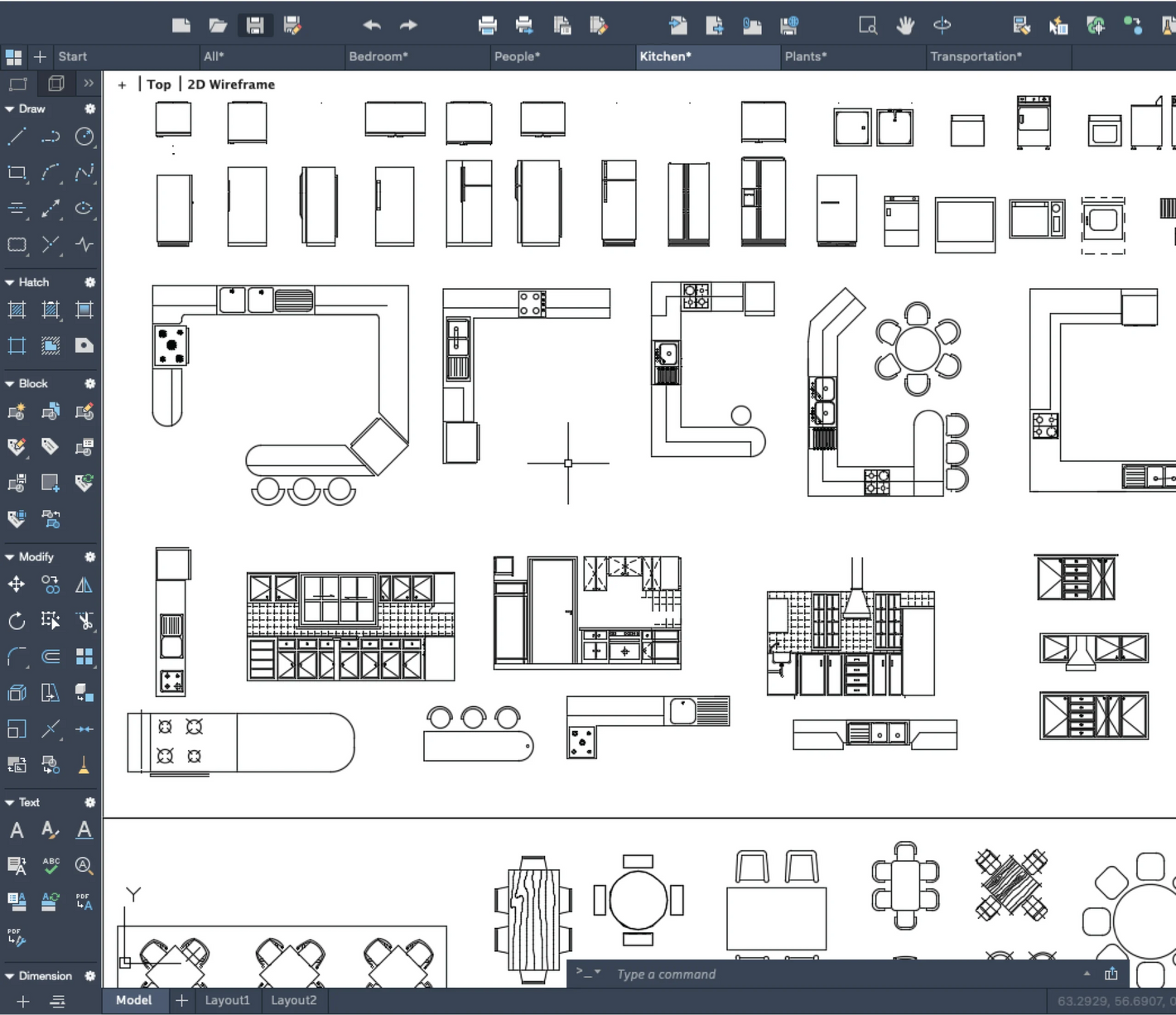The height and width of the screenshot is (1015, 1176).
Task: Select the Multiline Text tool
Action: 17,830
